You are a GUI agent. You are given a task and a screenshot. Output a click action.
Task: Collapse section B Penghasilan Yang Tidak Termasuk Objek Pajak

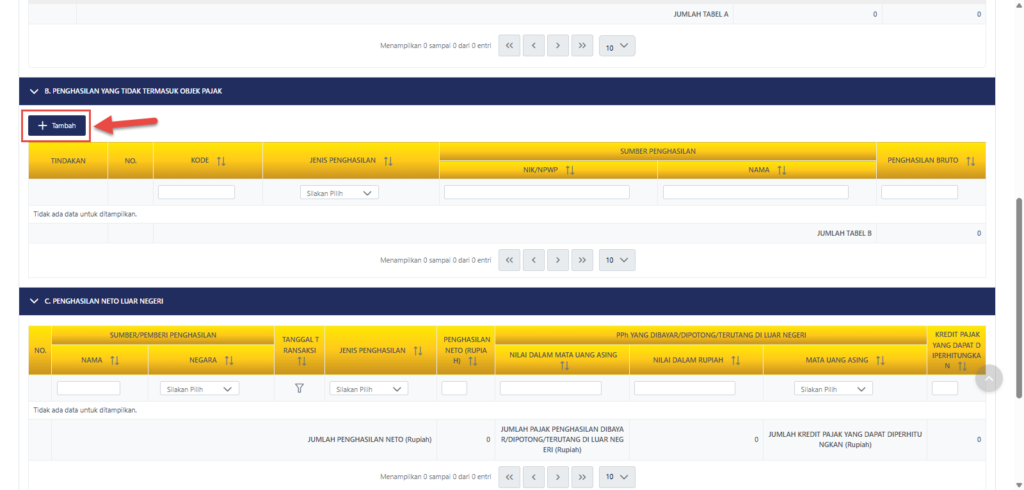[x=34, y=91]
